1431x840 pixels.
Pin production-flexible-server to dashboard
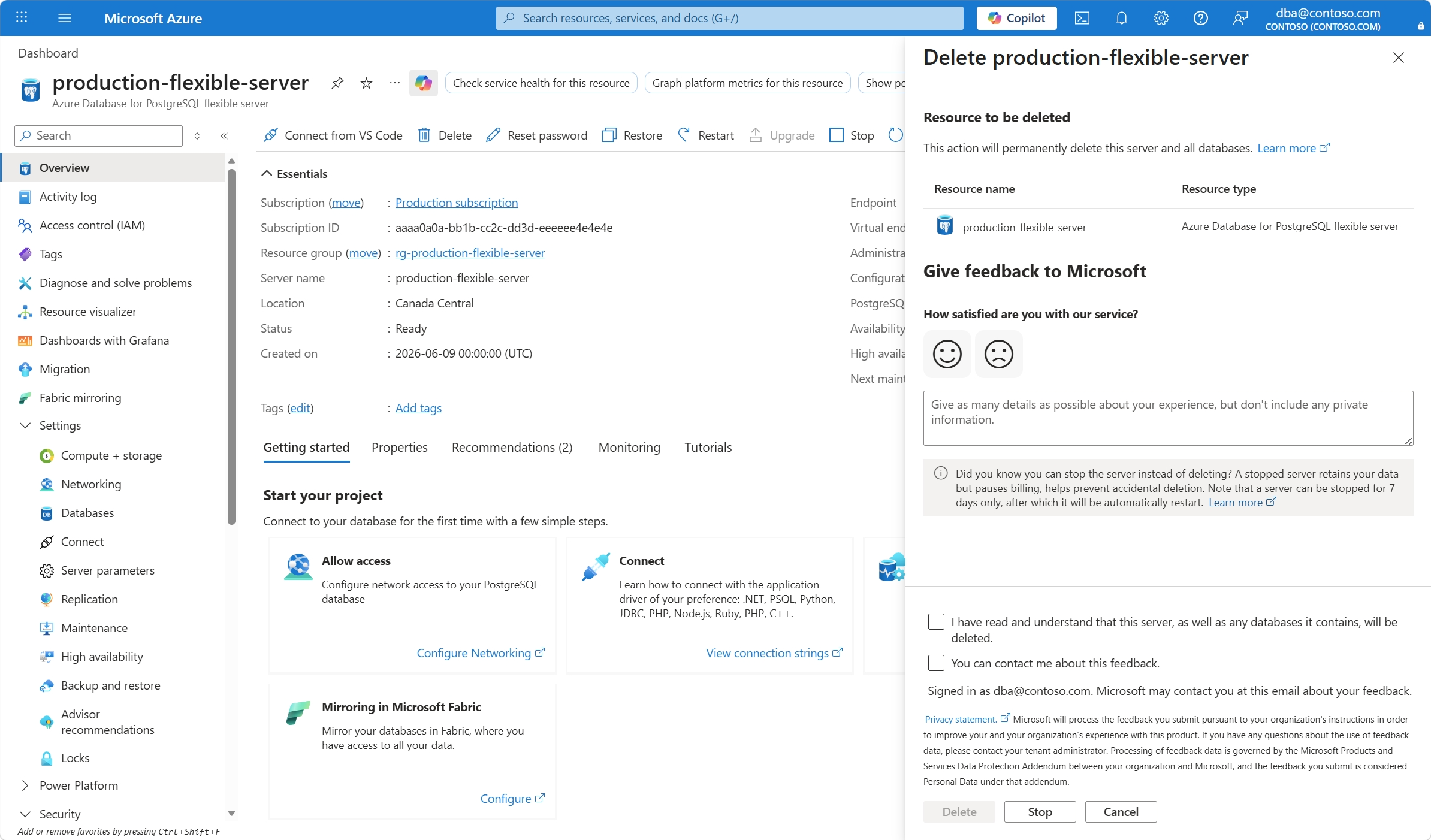(337, 83)
